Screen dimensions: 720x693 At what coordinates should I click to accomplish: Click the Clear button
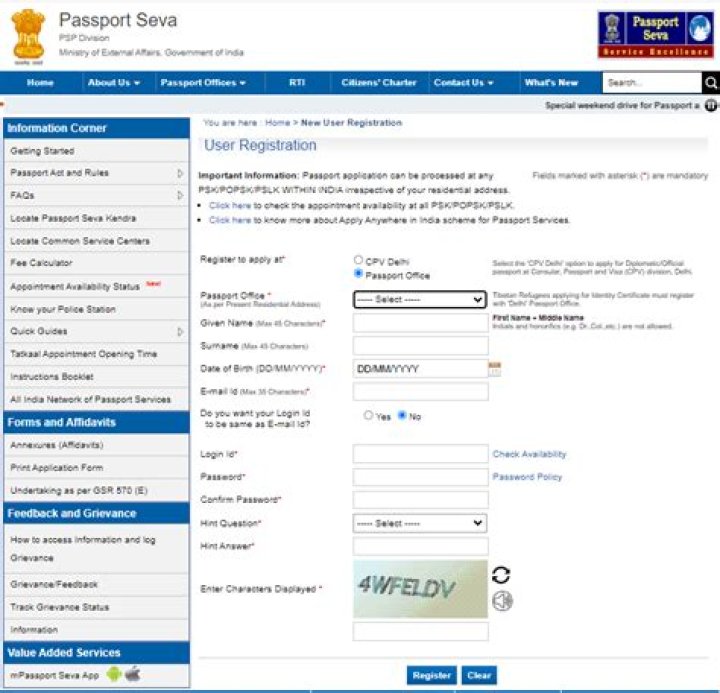(x=479, y=676)
